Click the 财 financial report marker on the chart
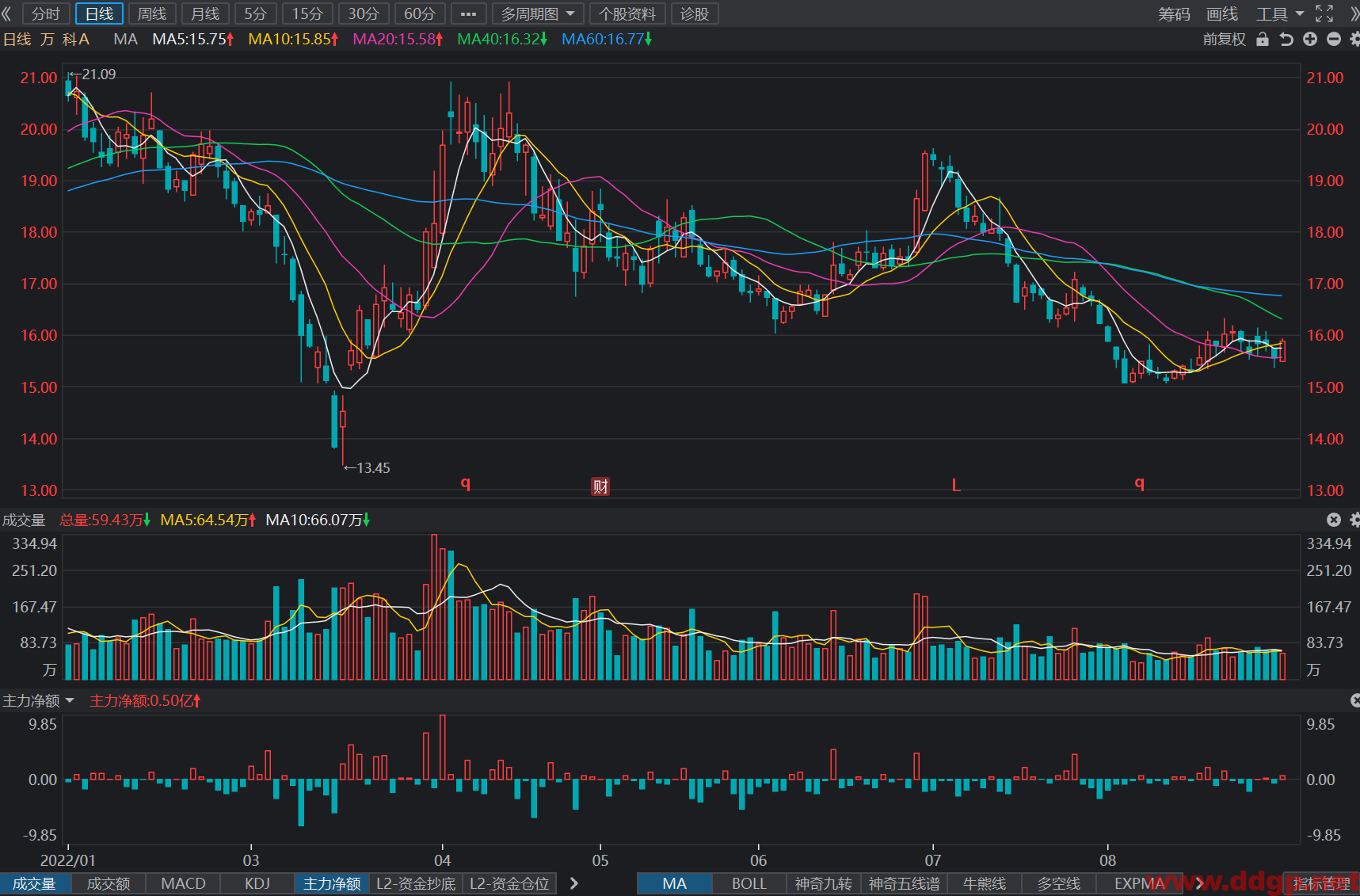 pyautogui.click(x=600, y=486)
